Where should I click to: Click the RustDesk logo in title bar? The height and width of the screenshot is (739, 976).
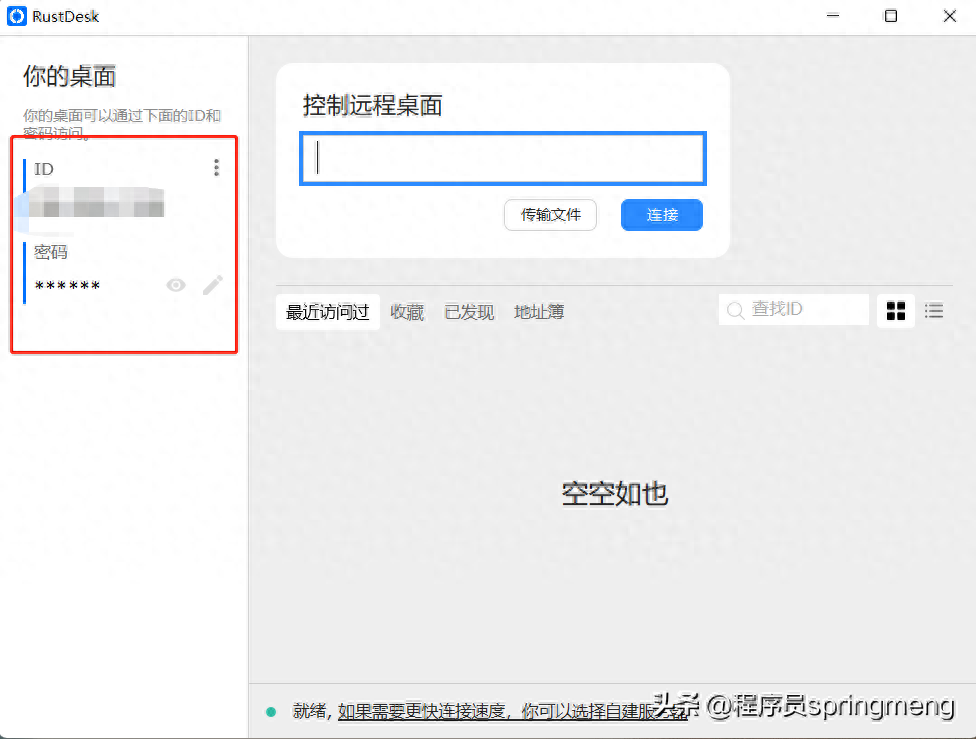(x=17, y=16)
